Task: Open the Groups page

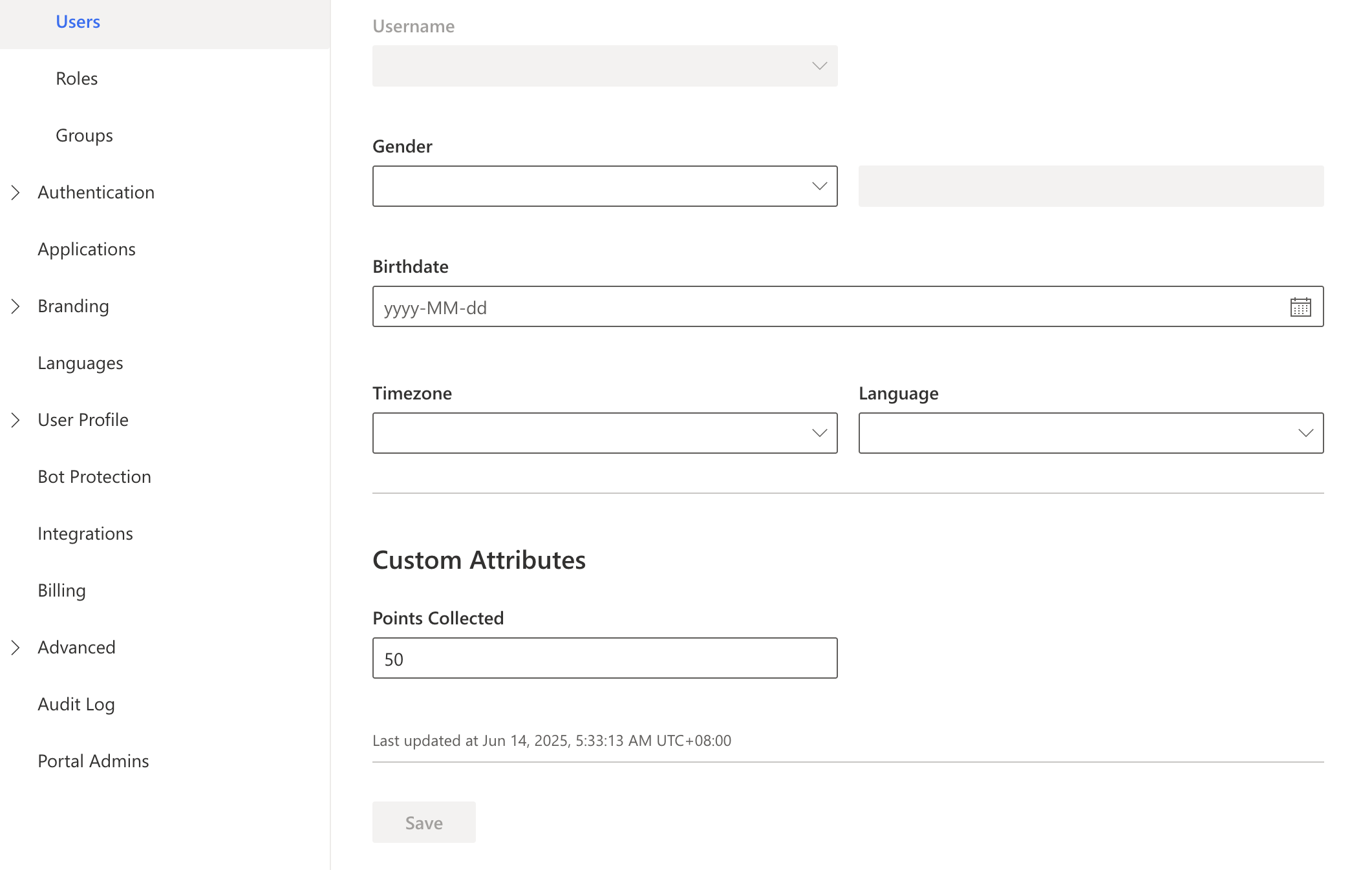Action: click(x=84, y=136)
